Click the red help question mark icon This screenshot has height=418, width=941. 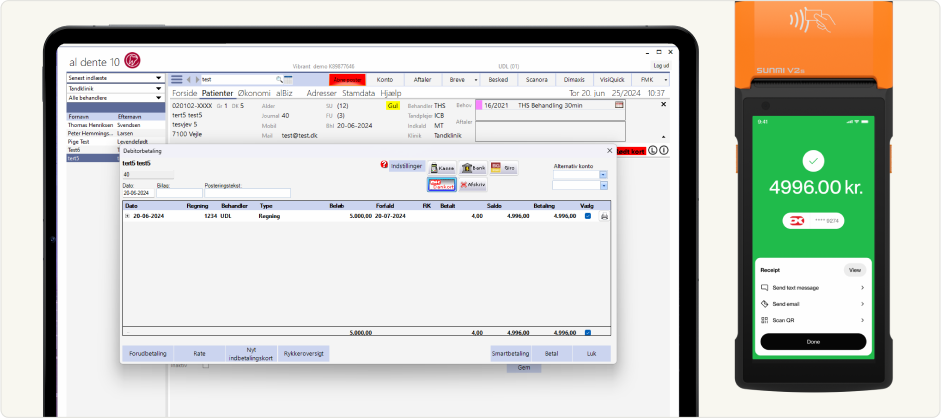pyautogui.click(x=384, y=165)
